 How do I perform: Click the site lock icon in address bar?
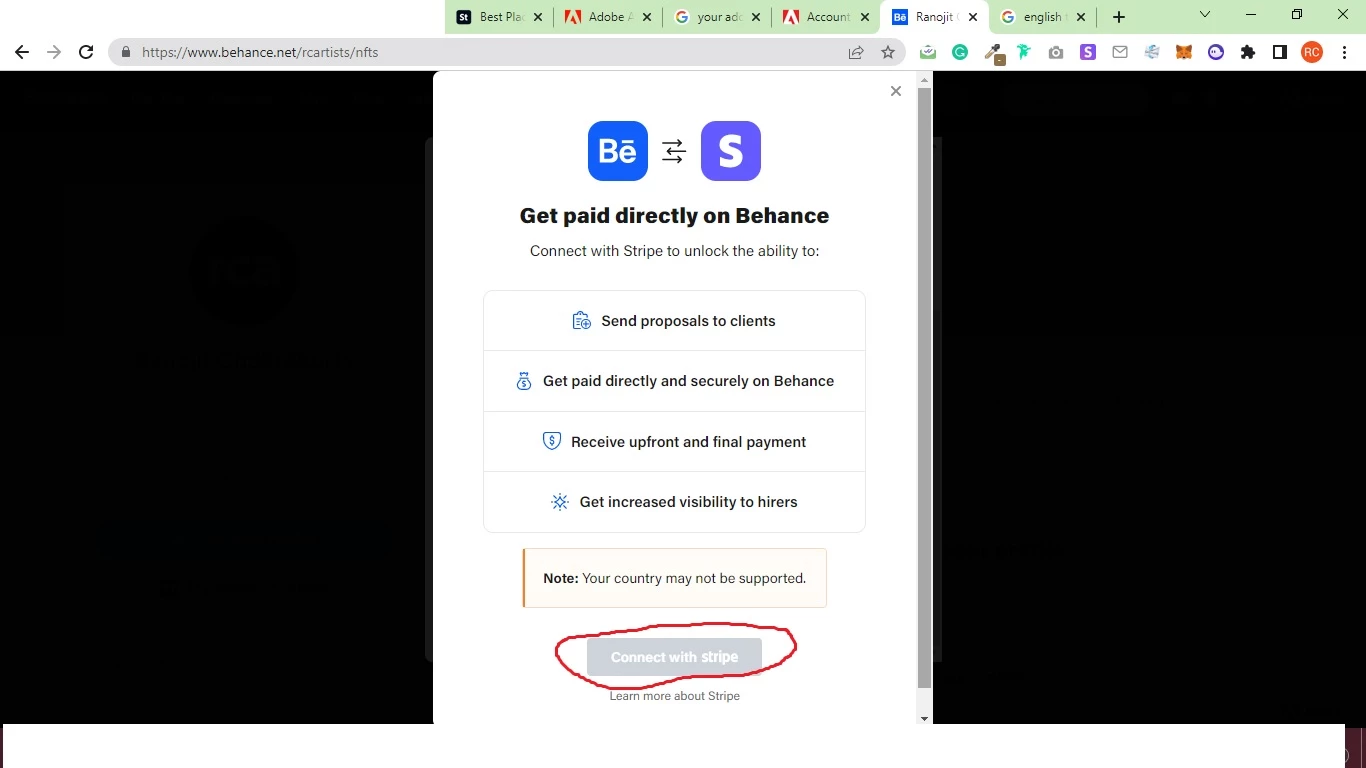click(126, 52)
